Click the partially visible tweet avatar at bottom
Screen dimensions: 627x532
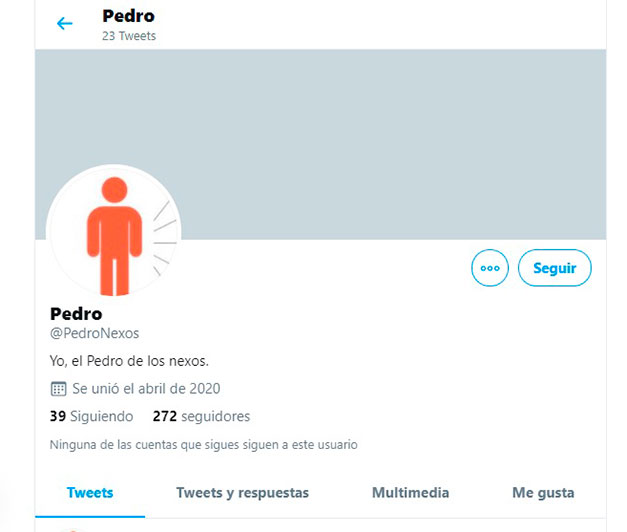click(72, 530)
